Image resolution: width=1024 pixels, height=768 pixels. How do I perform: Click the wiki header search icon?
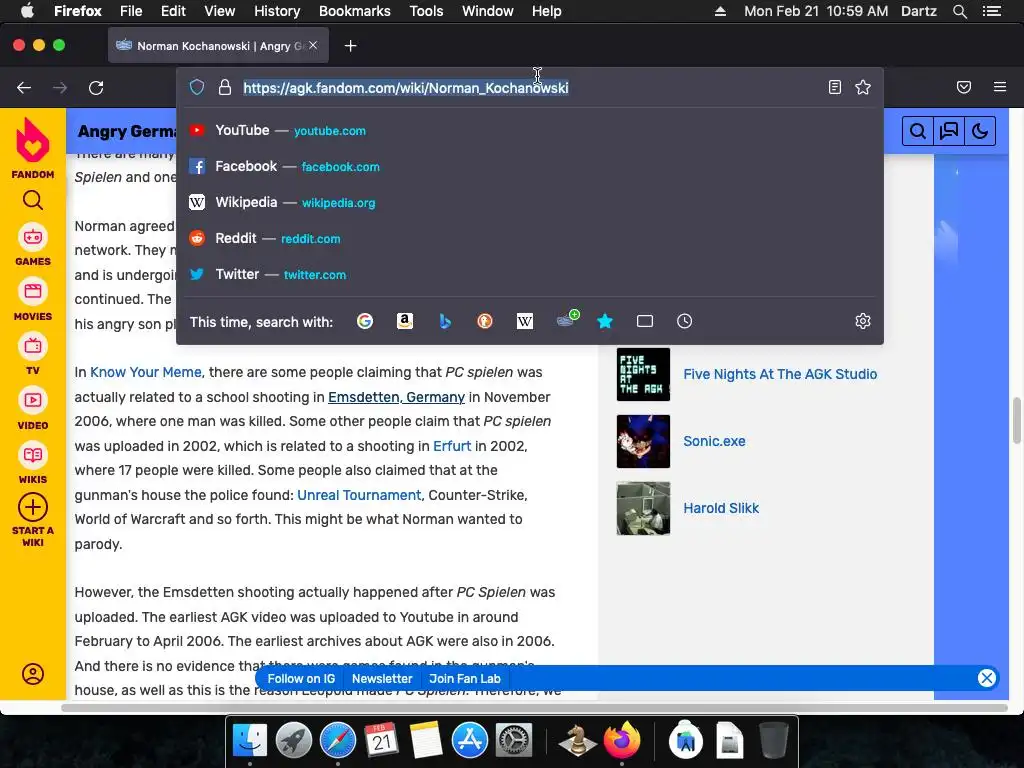(918, 131)
